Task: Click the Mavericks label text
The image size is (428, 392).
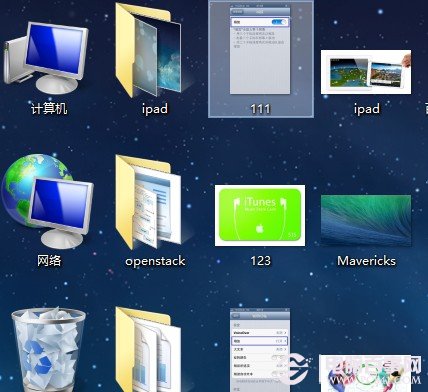Action: coord(366,261)
